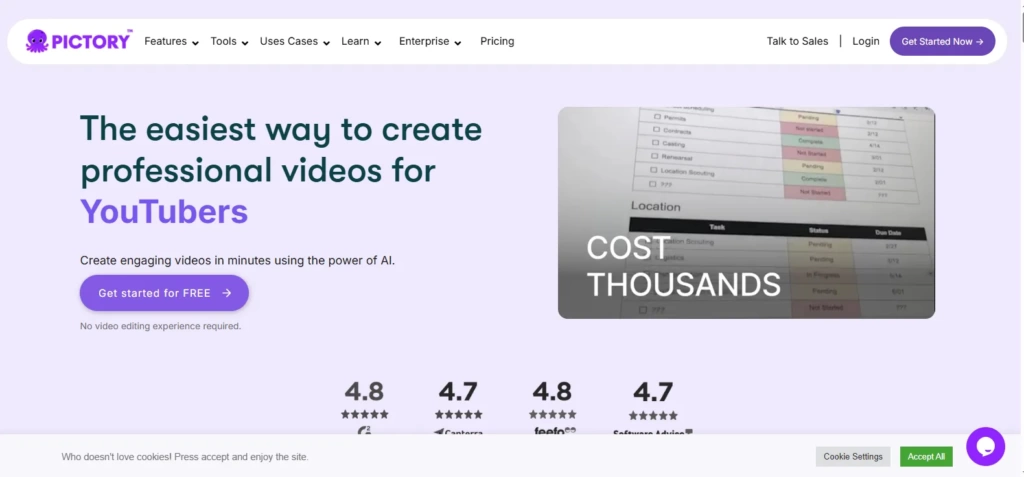Click the G2 4.8 rating
The height and width of the screenshot is (477, 1024).
coord(364,391)
